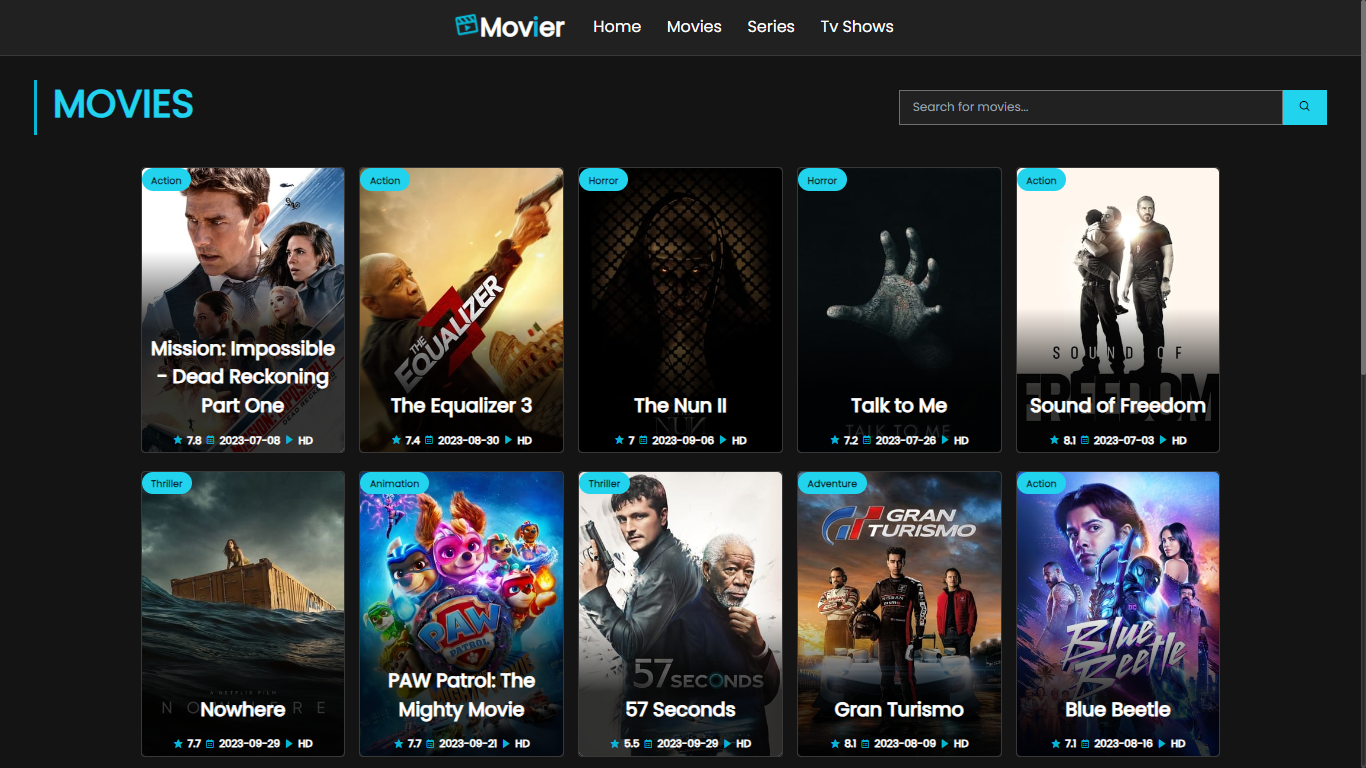The image size is (1366, 768).
Task: Click the Movier clapperboard logo icon
Action: [x=466, y=25]
